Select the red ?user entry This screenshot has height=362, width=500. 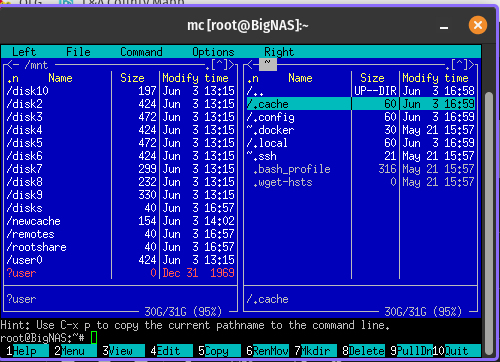point(120,273)
